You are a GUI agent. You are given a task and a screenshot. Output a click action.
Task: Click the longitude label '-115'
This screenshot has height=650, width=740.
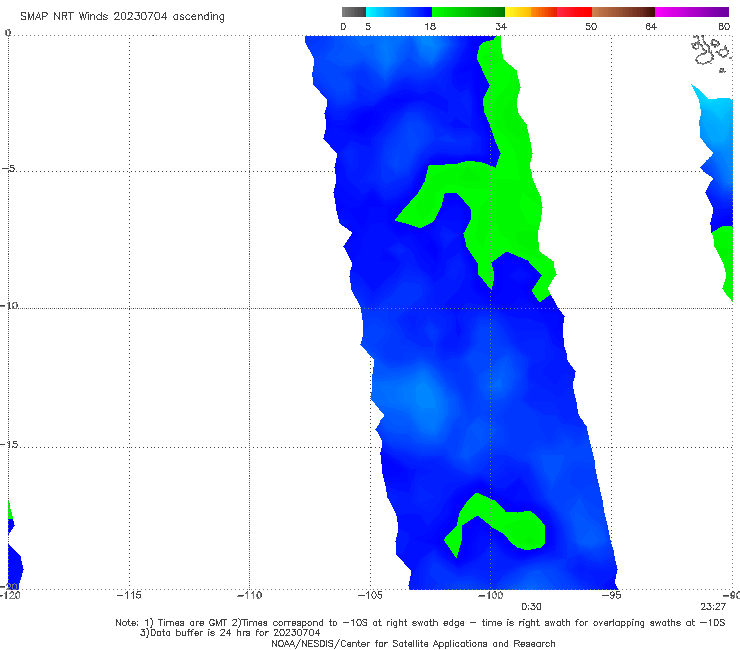(x=129, y=595)
